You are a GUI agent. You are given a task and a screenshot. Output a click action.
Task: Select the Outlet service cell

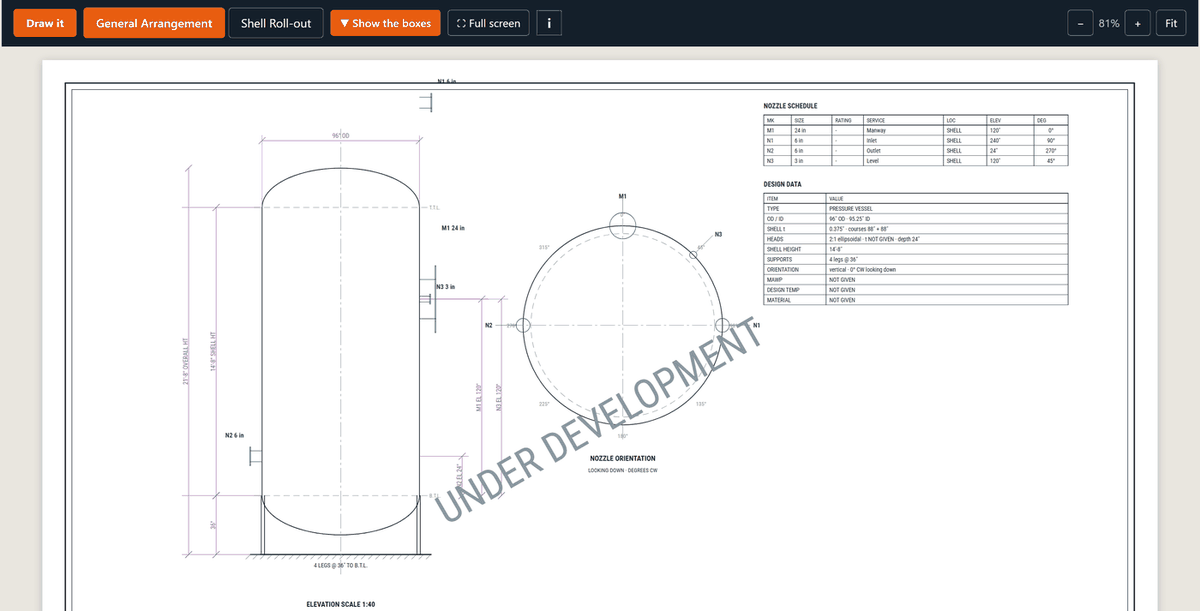point(903,150)
